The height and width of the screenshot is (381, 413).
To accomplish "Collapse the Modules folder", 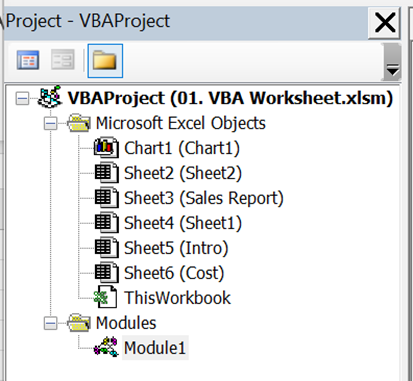I will [x=50, y=323].
